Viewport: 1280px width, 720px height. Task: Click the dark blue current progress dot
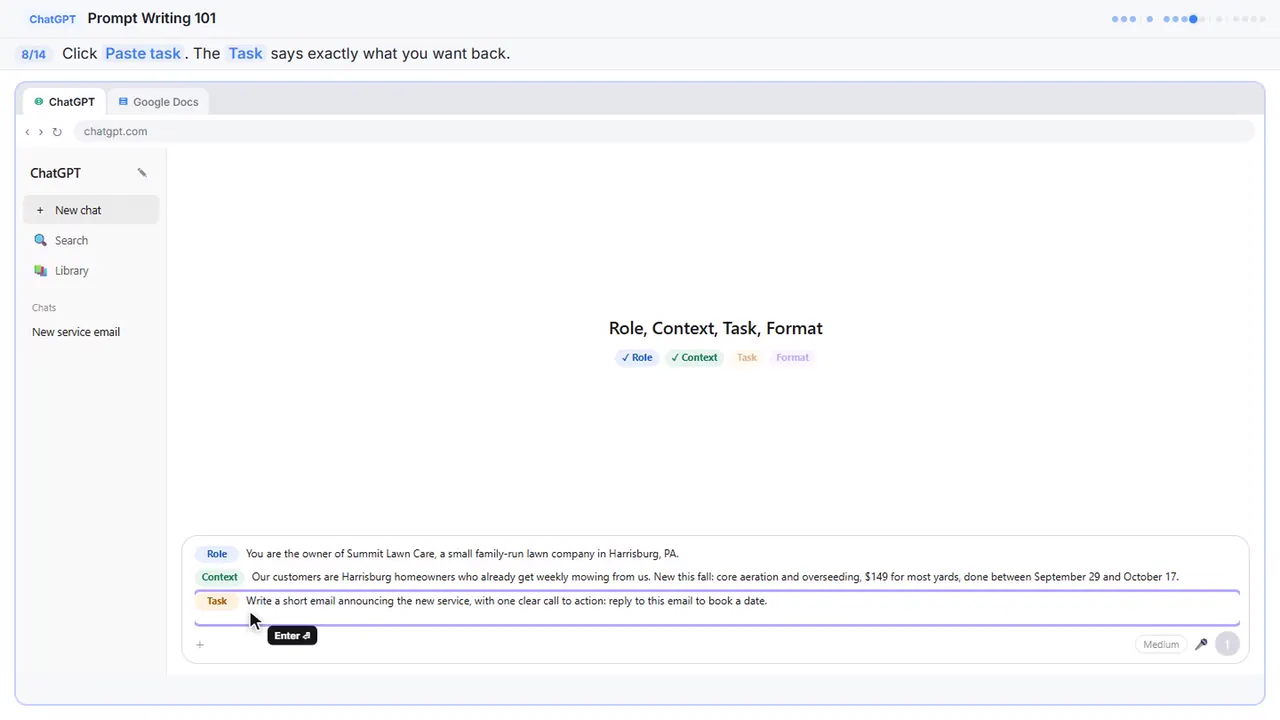[x=1193, y=19]
